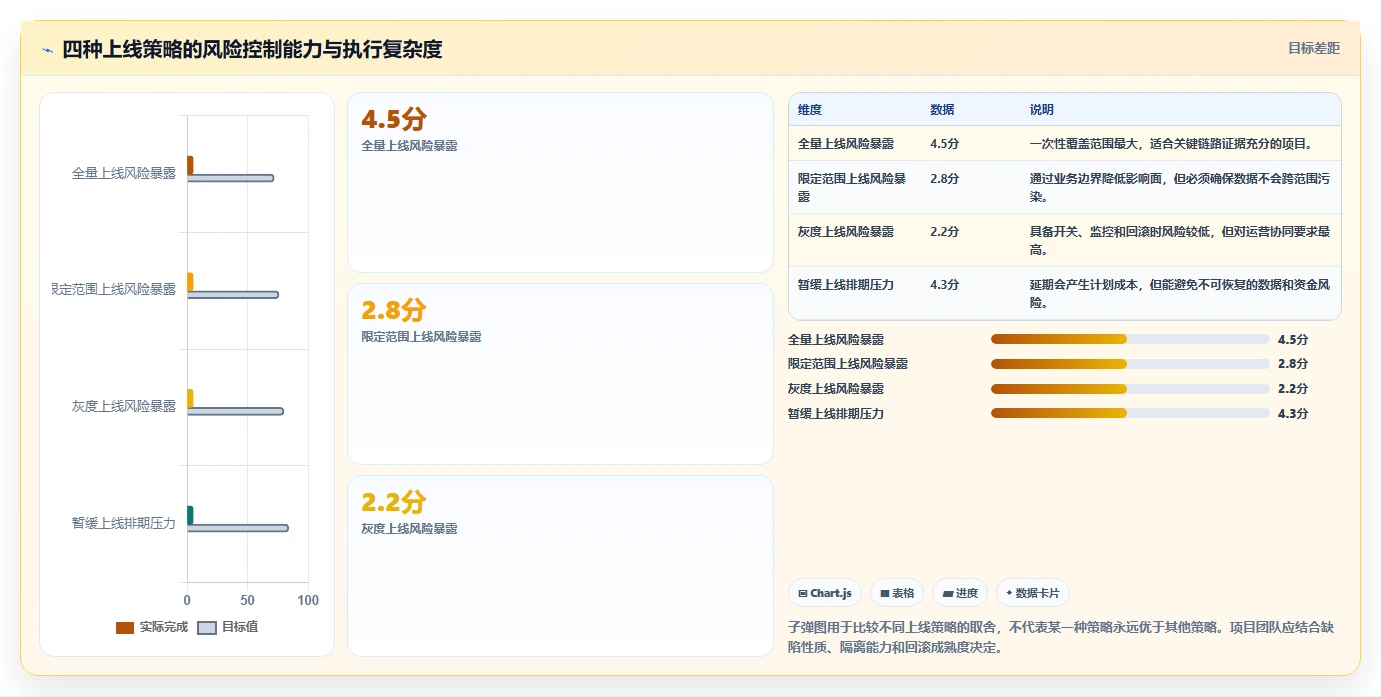Click the 限定范围上线风险暴露 progress row label
The image size is (1381, 697).
(x=848, y=364)
